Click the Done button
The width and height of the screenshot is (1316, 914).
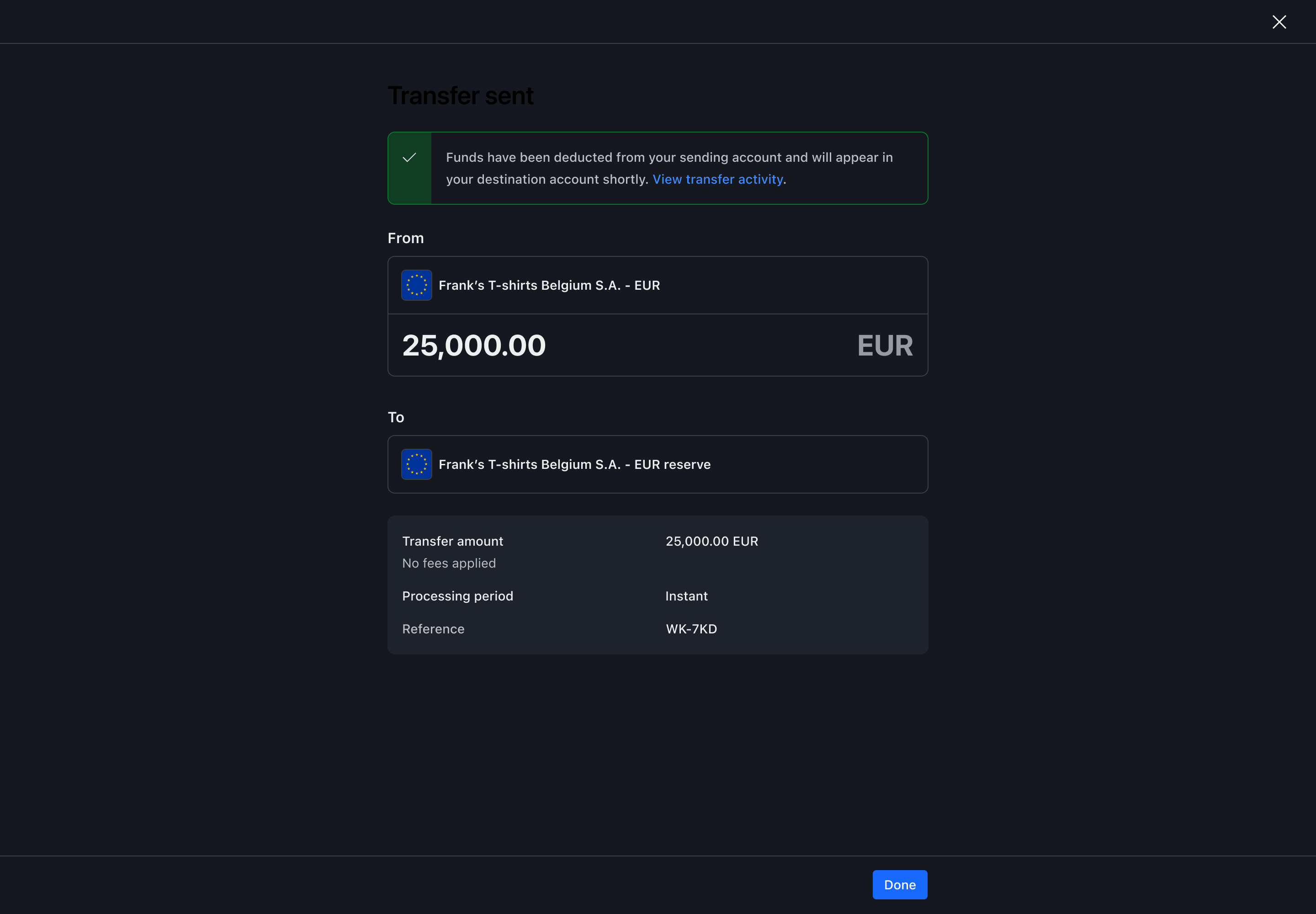pyautogui.click(x=900, y=884)
